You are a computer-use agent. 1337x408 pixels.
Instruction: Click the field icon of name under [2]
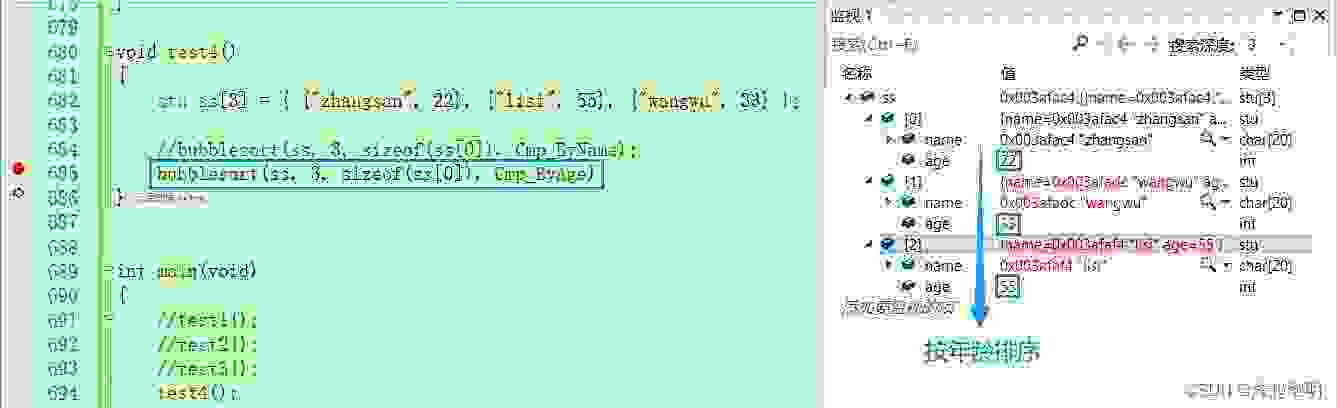click(908, 266)
